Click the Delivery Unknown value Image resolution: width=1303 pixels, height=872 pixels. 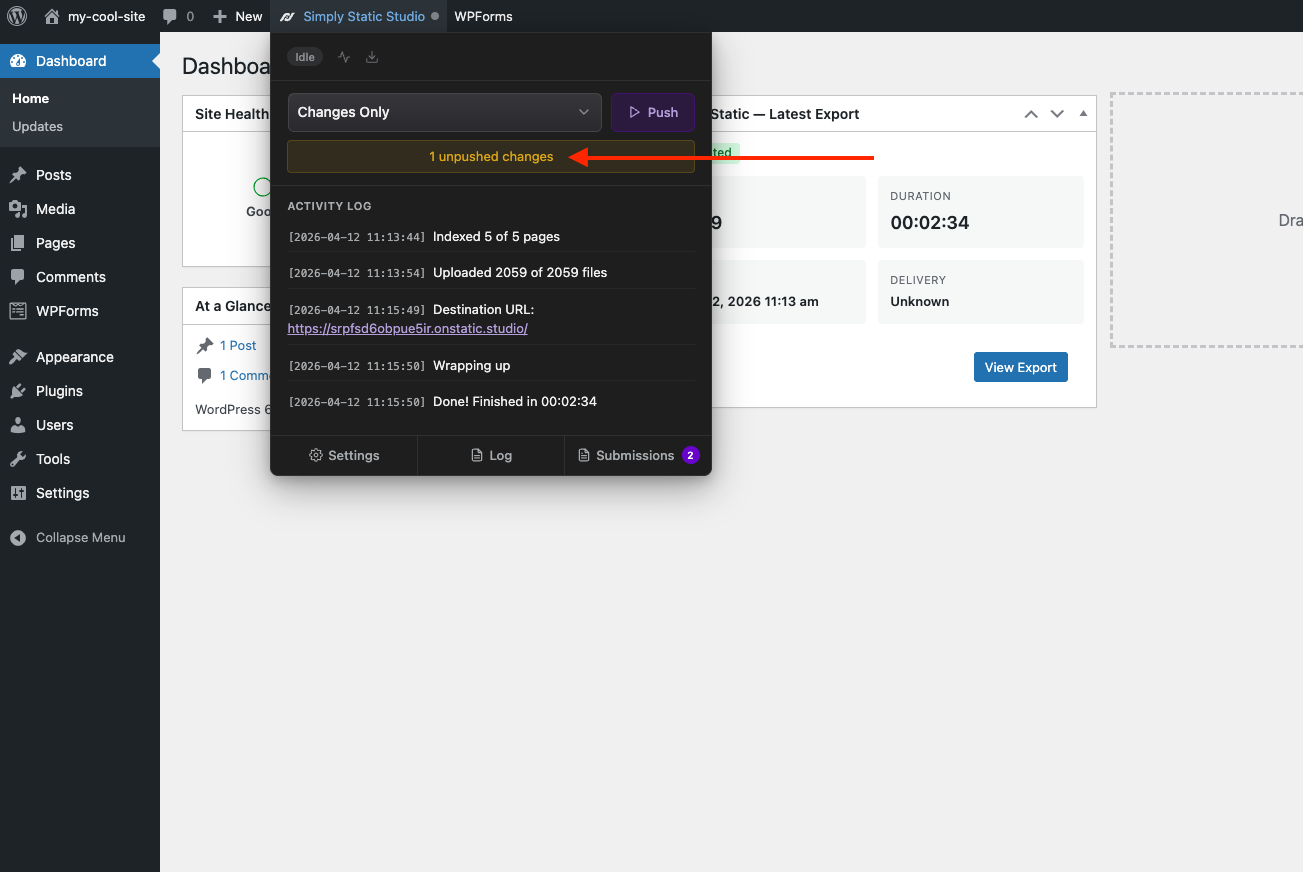point(920,301)
